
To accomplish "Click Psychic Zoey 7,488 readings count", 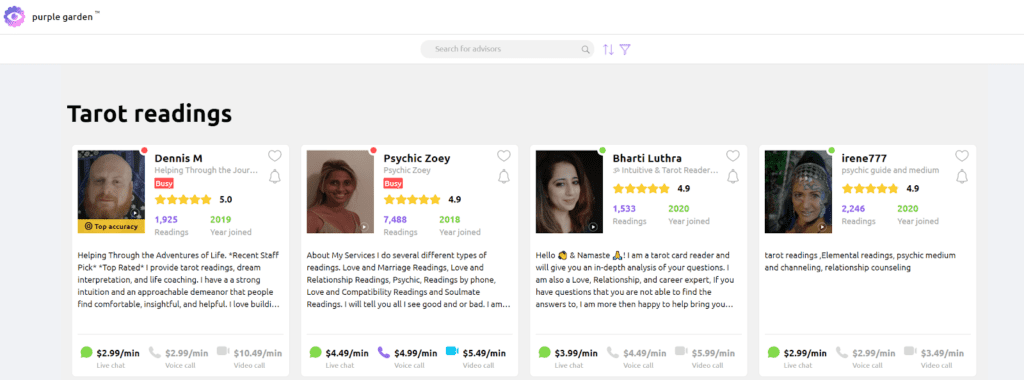I will [x=396, y=219].
